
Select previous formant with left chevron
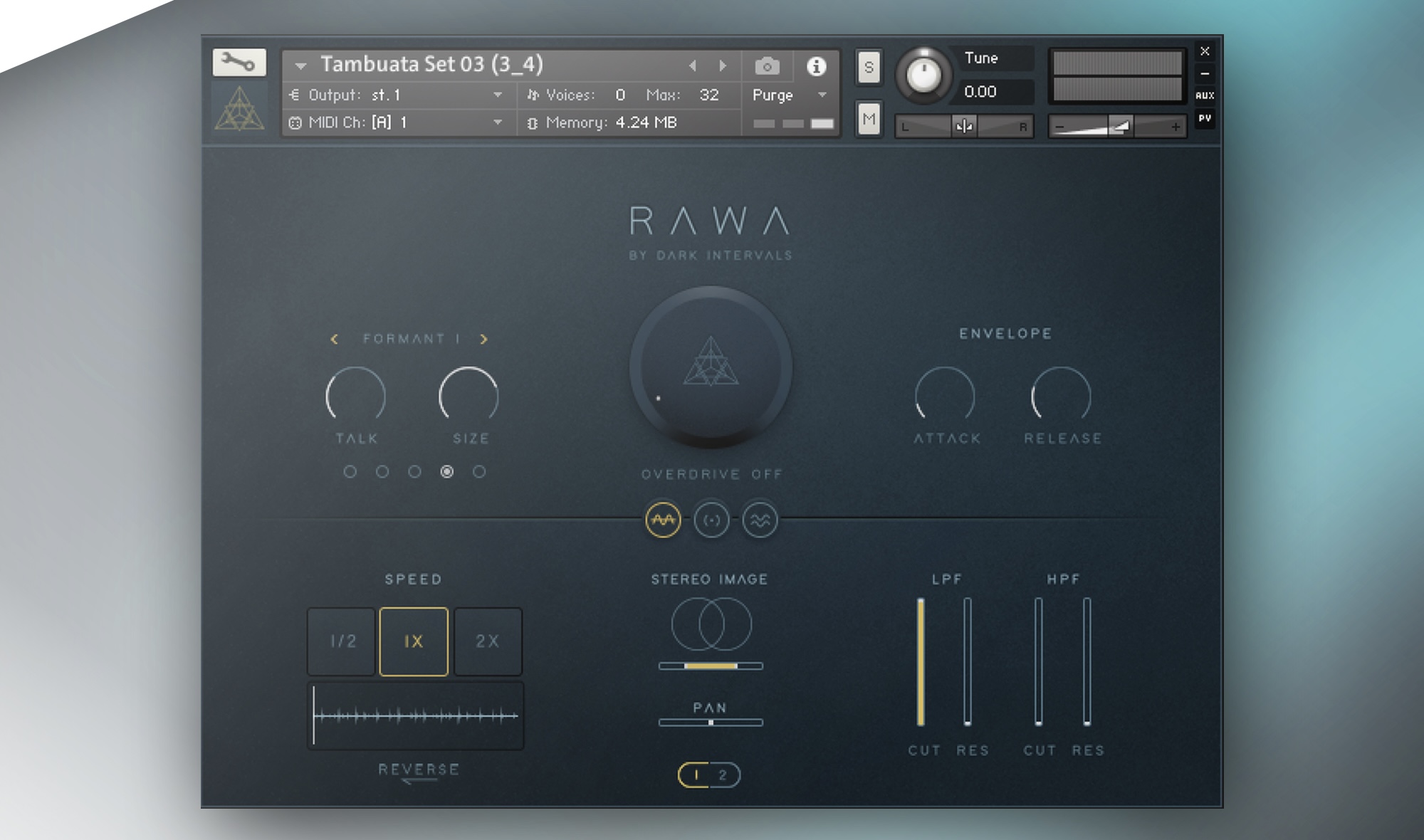pyautogui.click(x=334, y=340)
